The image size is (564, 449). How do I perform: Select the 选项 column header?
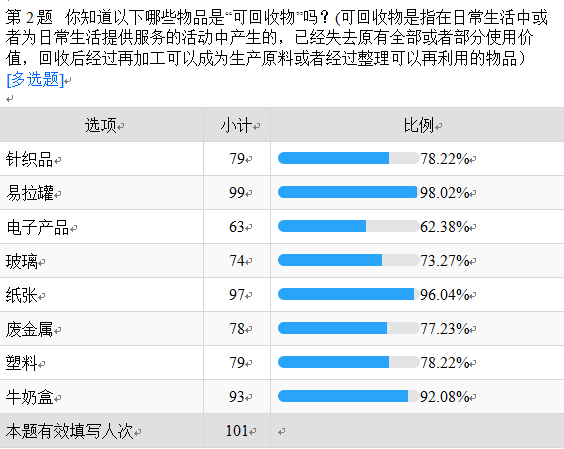point(101,125)
